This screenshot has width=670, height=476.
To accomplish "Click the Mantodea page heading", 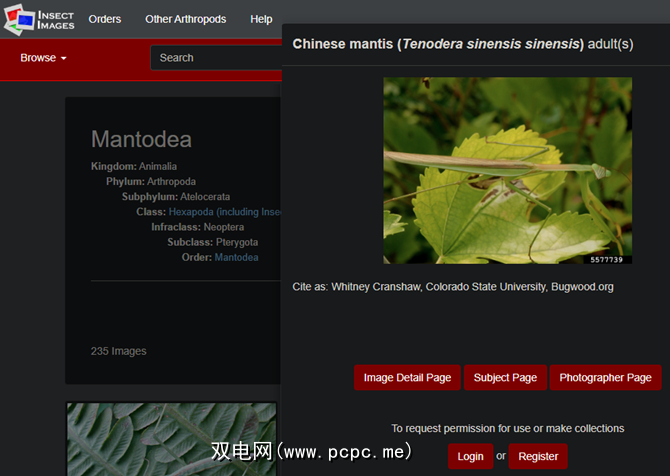I will coord(141,139).
